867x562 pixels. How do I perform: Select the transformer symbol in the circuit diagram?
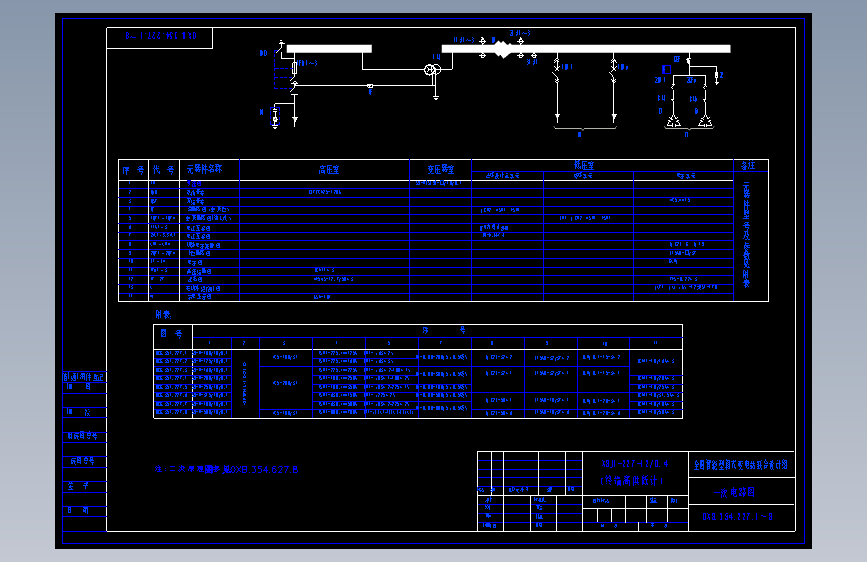tap(432, 70)
